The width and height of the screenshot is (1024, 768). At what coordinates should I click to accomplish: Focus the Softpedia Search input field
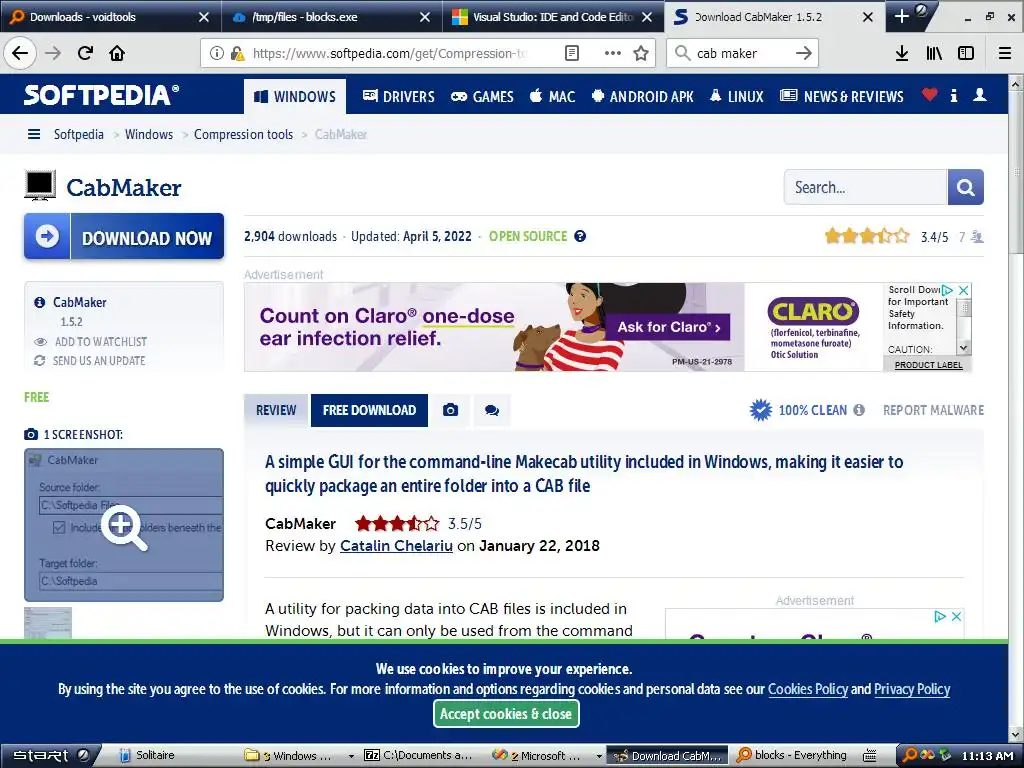pos(865,187)
